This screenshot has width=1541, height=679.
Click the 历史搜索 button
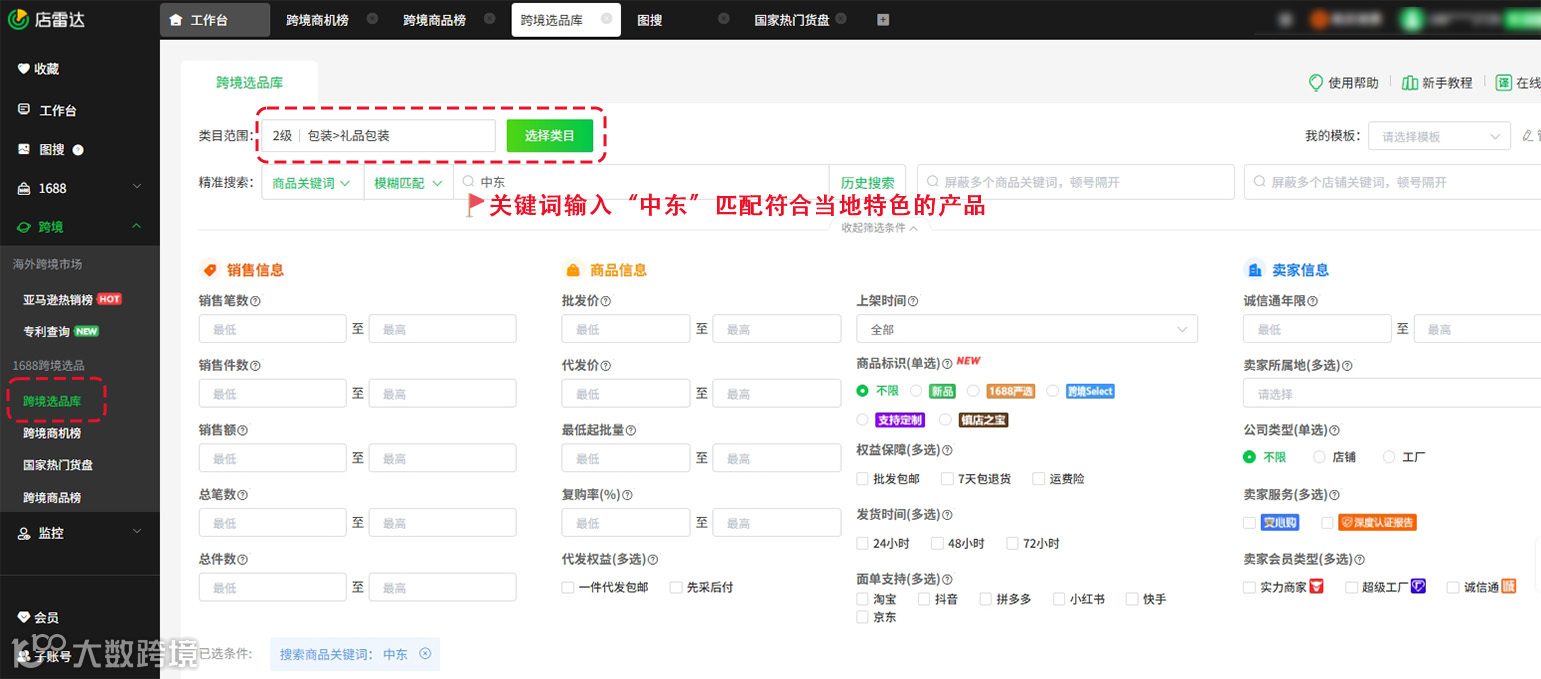[x=867, y=183]
